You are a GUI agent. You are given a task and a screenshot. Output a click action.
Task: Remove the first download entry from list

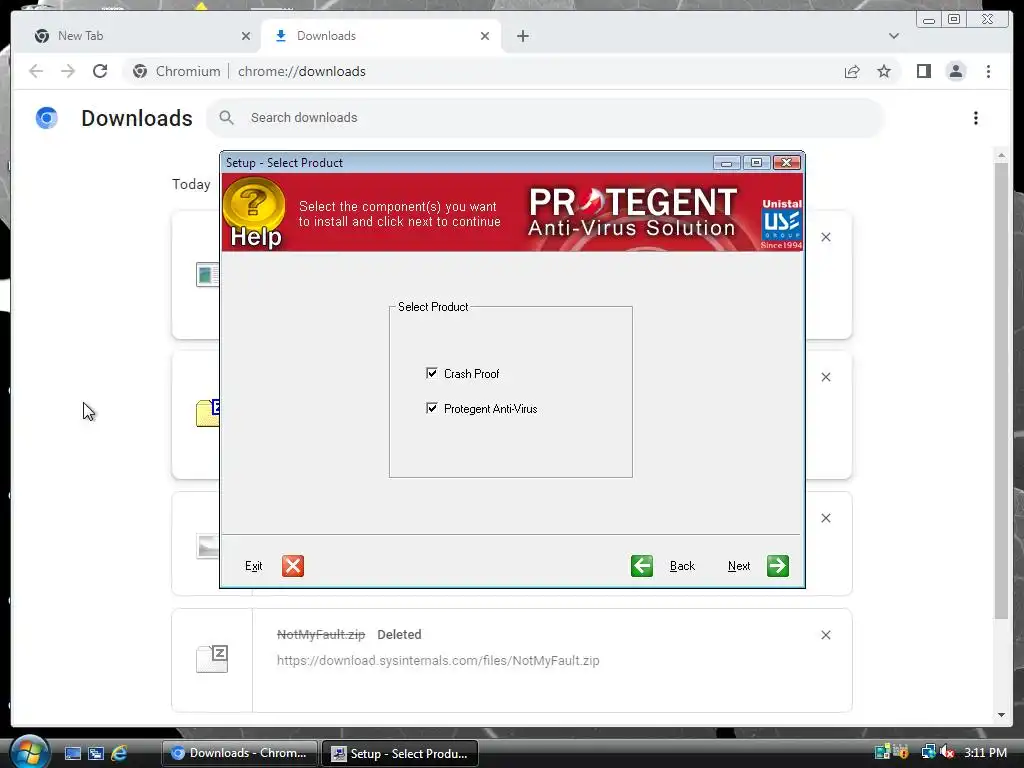(x=825, y=237)
